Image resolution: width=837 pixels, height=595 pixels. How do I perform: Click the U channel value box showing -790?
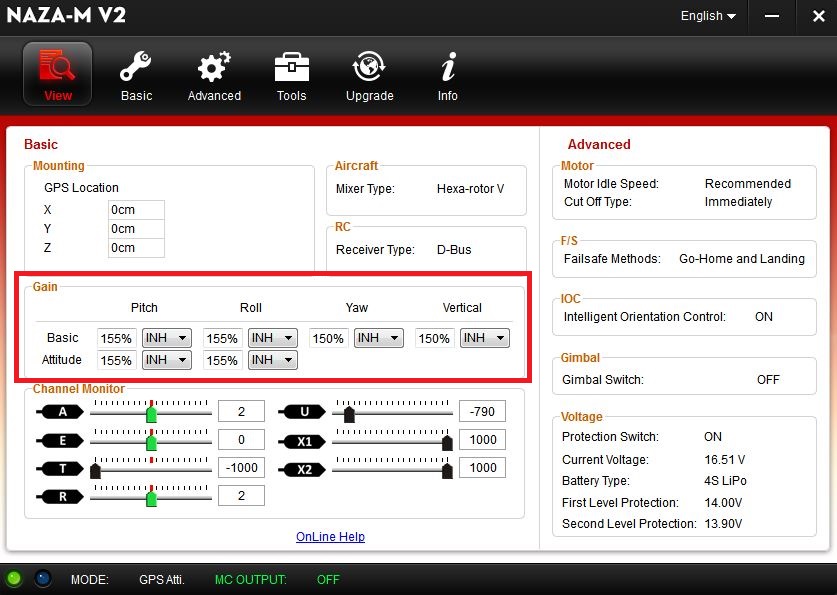(x=483, y=411)
